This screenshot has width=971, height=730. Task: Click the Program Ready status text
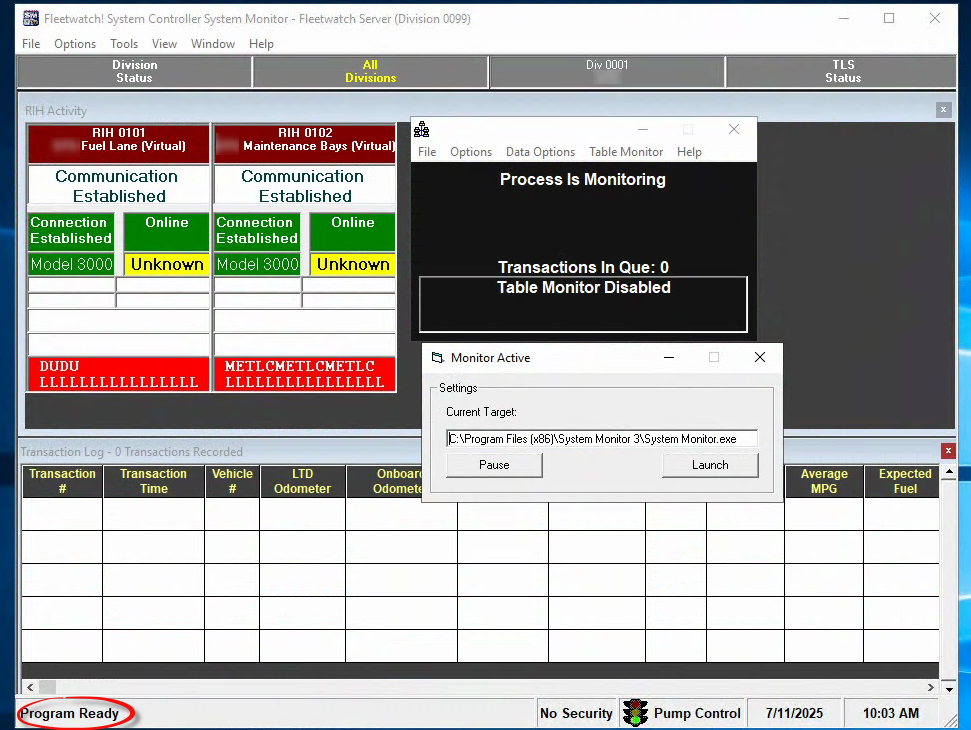click(x=69, y=713)
